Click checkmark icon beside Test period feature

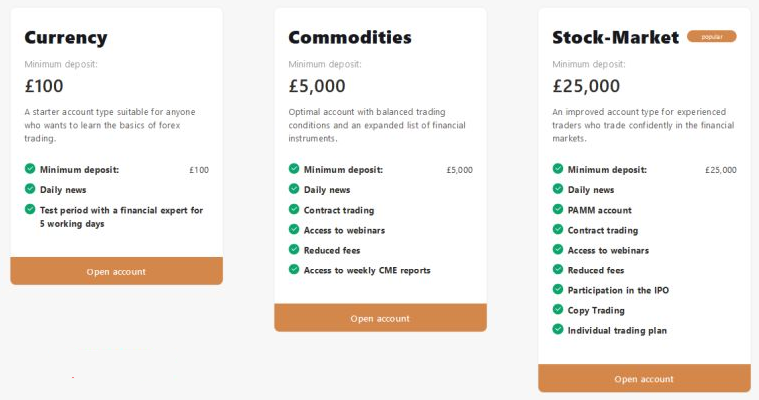coord(30,209)
